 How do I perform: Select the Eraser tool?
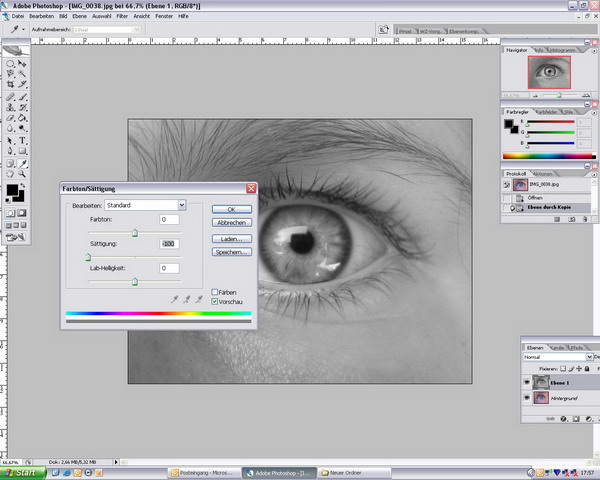[x=10, y=118]
